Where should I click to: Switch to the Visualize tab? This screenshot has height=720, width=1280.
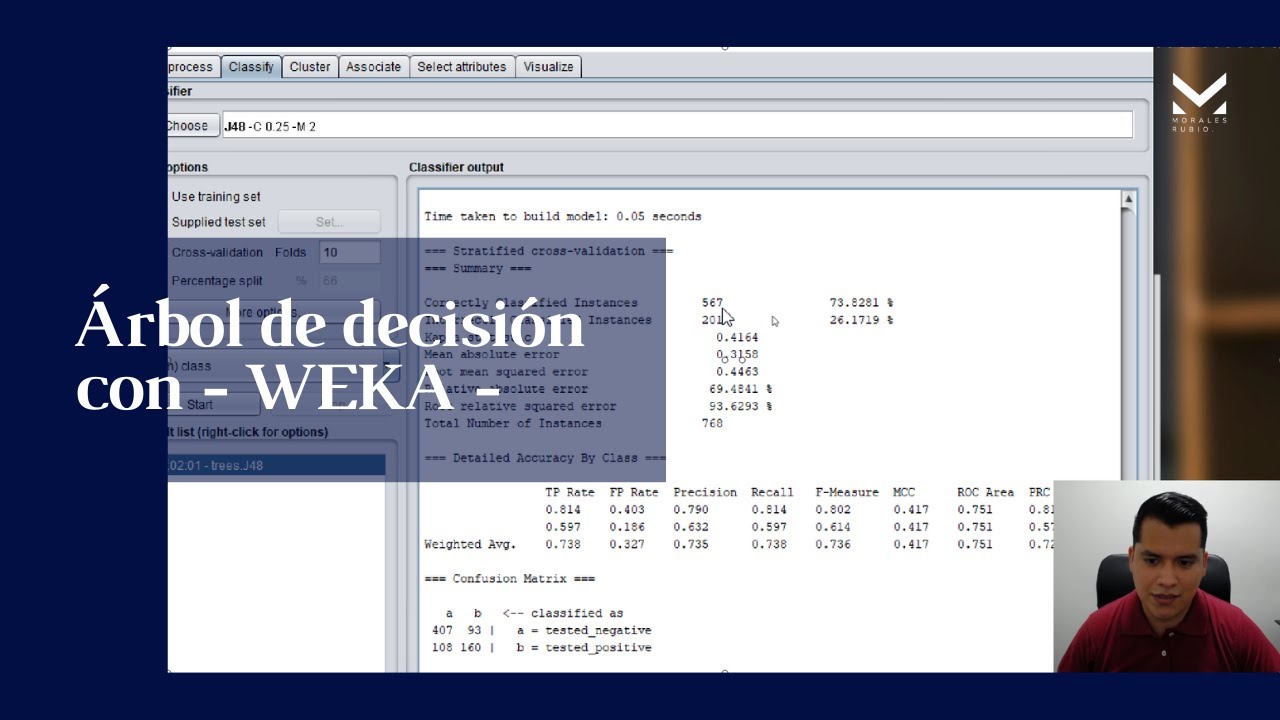(548, 67)
